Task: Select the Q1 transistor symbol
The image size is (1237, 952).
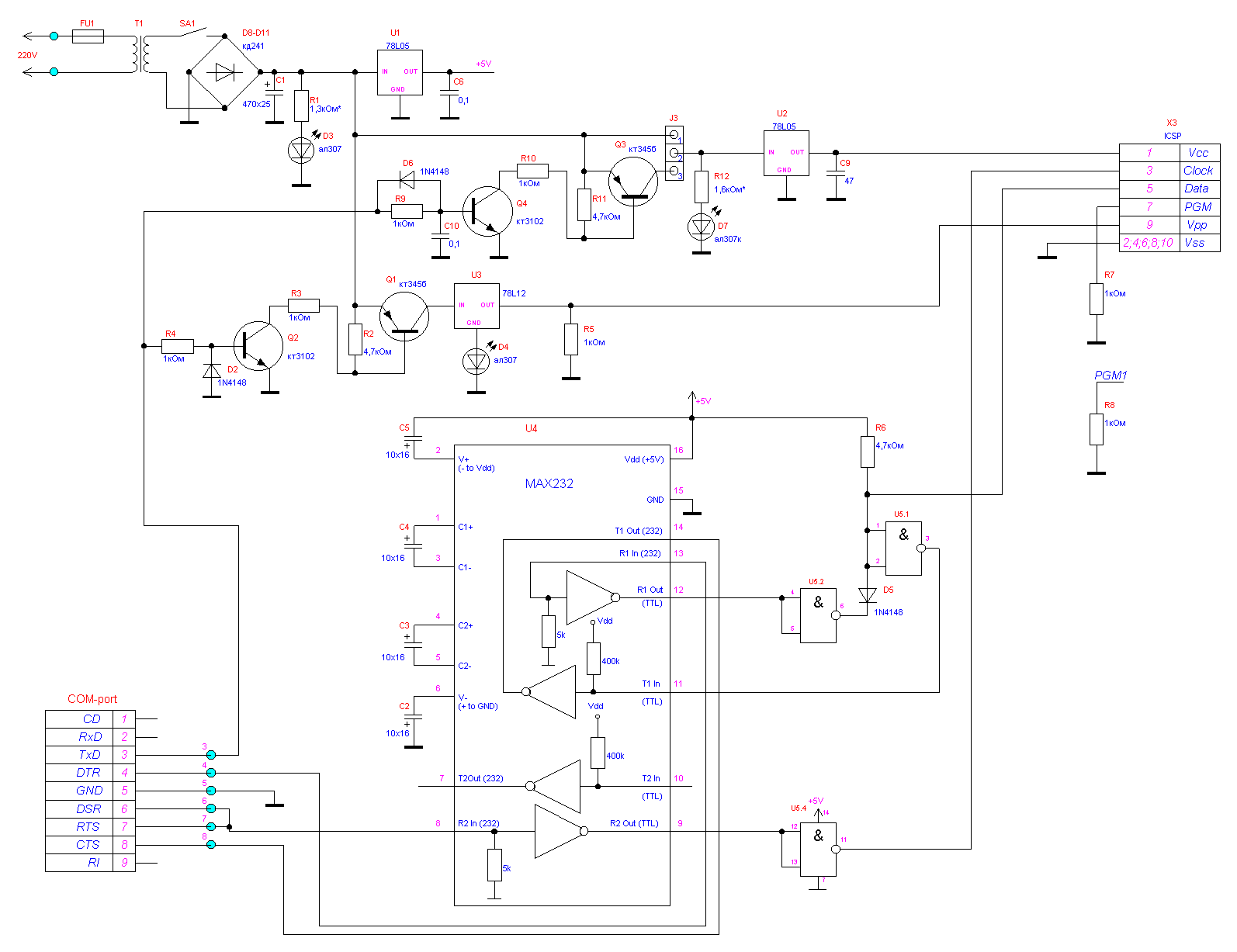Action: pos(404,317)
